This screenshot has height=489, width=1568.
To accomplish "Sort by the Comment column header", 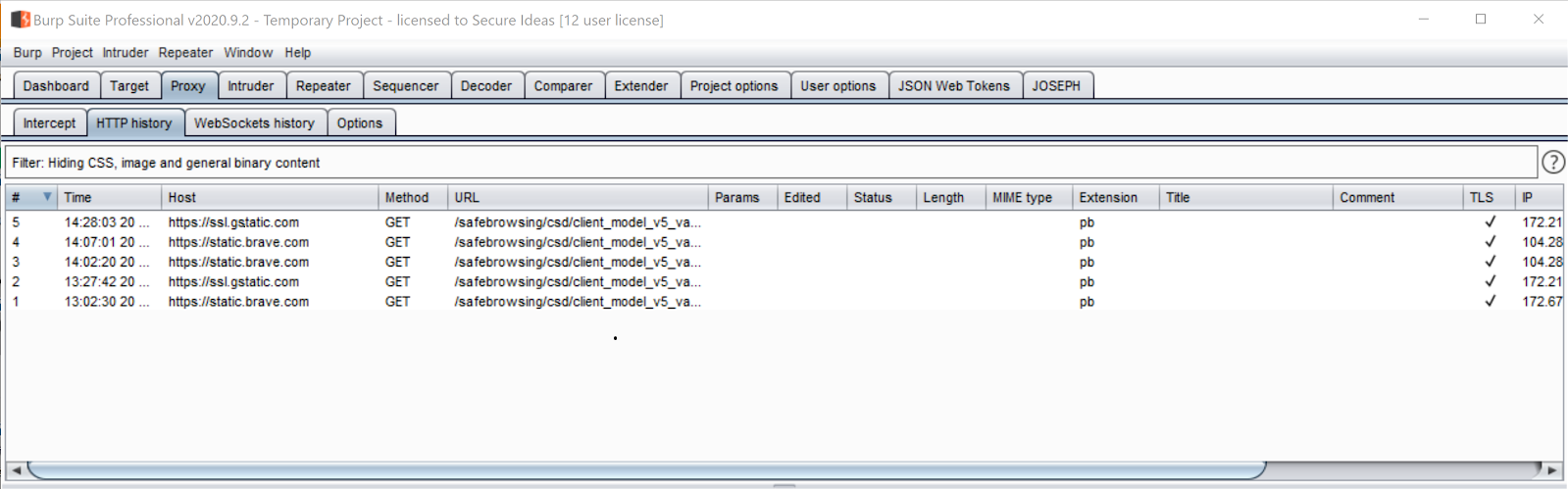I will [1397, 197].
